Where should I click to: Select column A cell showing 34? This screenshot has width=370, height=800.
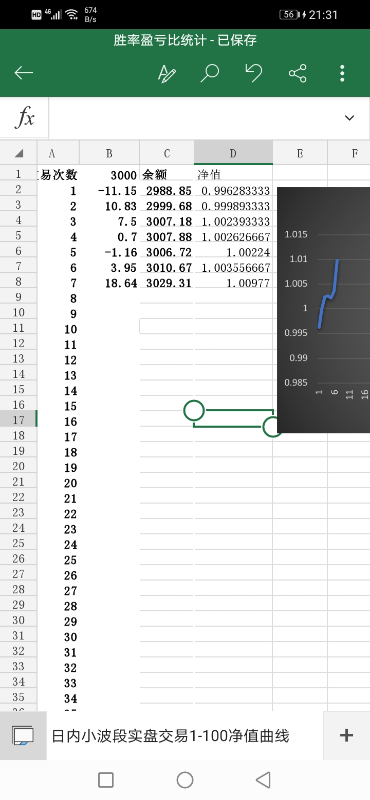58,698
